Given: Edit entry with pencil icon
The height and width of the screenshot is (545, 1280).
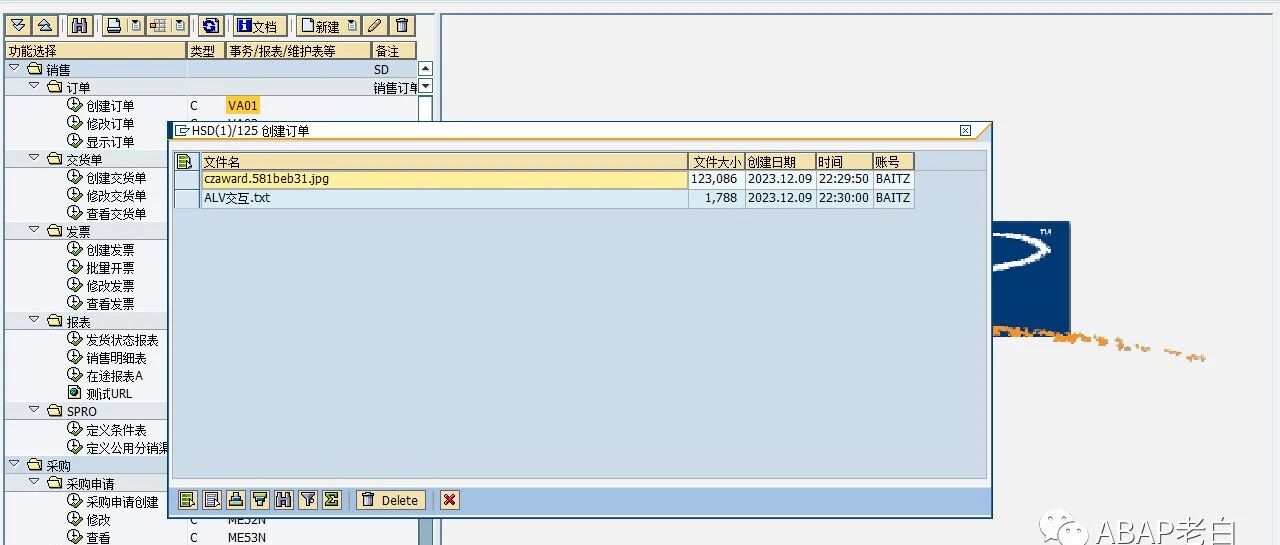Looking at the screenshot, I should (374, 26).
